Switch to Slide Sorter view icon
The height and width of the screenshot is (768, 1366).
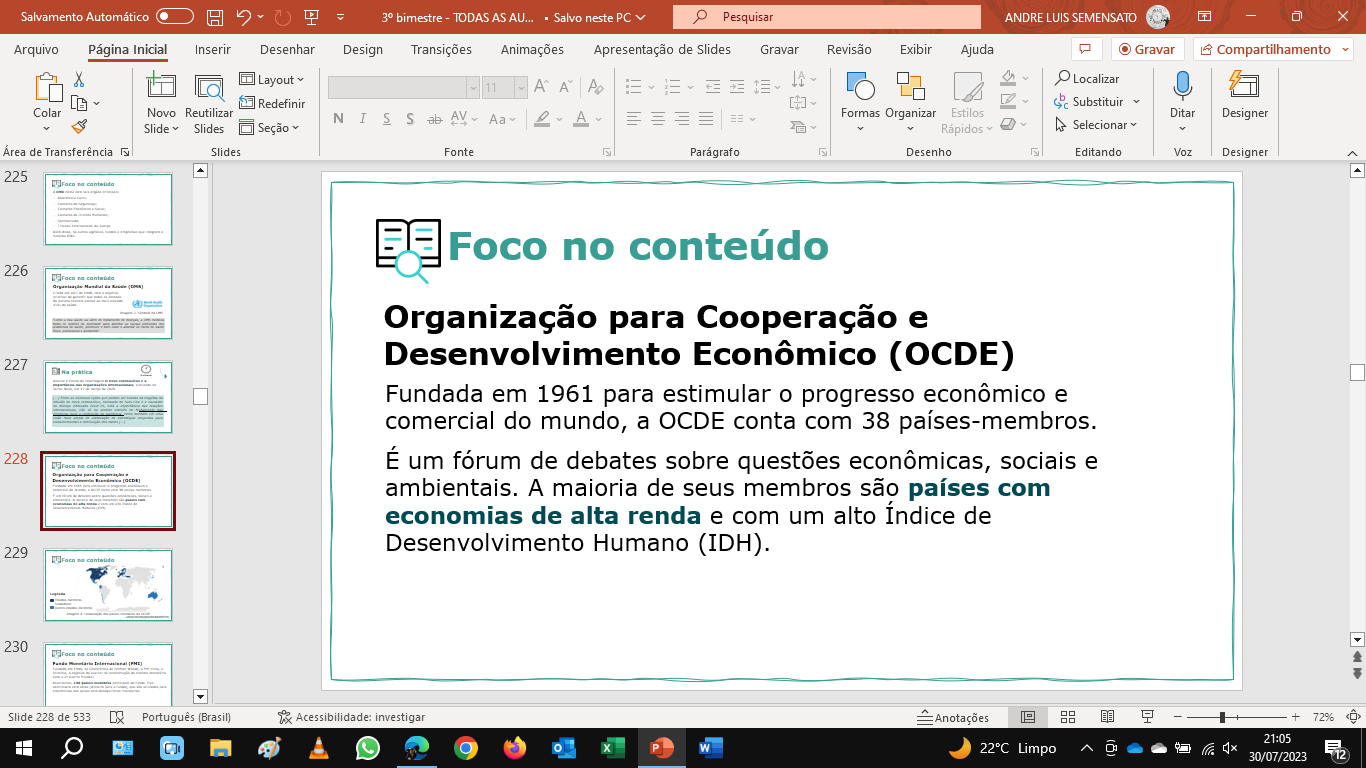tap(1067, 717)
